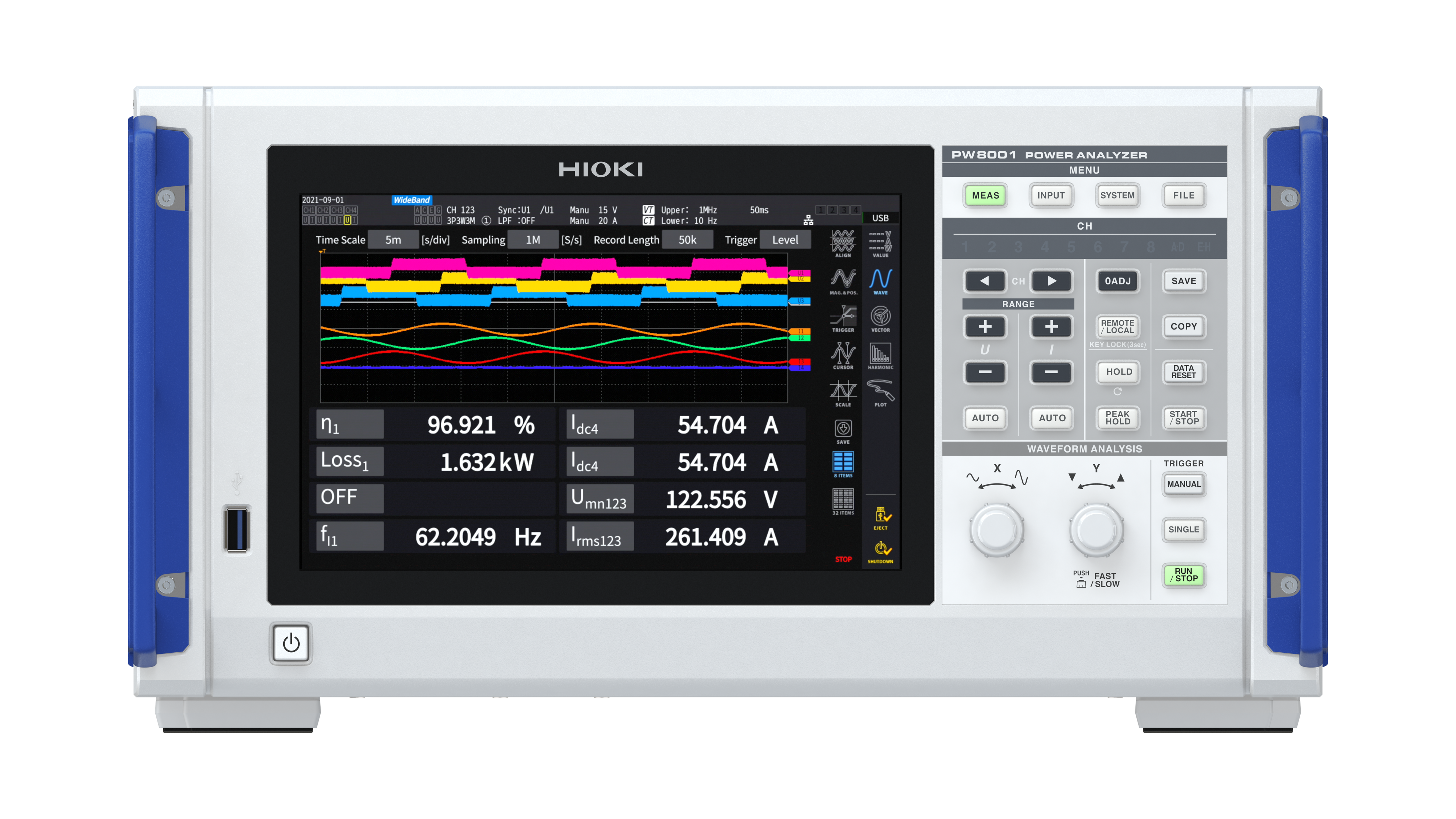Image resolution: width=1456 pixels, height=819 pixels.
Task: Push the voltage range plus key
Action: pos(985,327)
